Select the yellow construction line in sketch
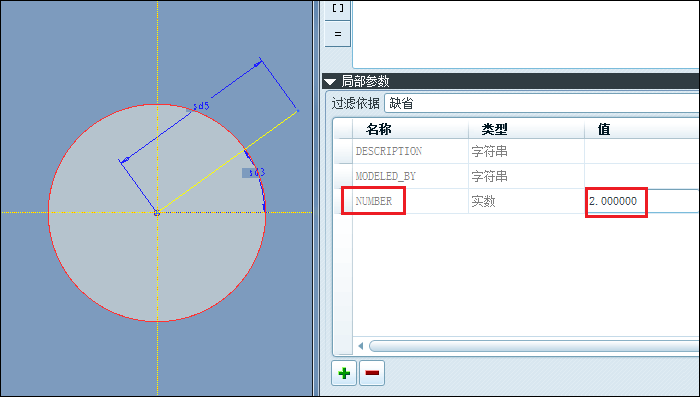Screen dimensions: 700x397 tap(227, 162)
